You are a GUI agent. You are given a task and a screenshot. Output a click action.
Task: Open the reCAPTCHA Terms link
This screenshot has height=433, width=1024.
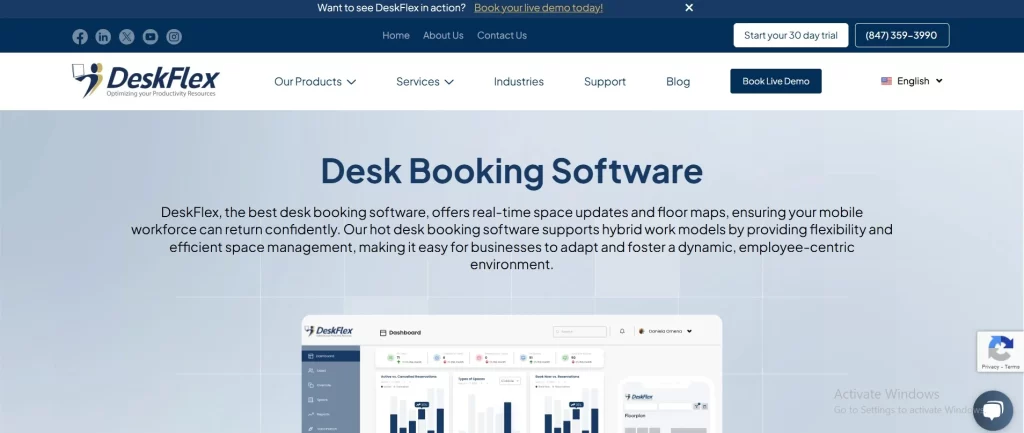1012,367
